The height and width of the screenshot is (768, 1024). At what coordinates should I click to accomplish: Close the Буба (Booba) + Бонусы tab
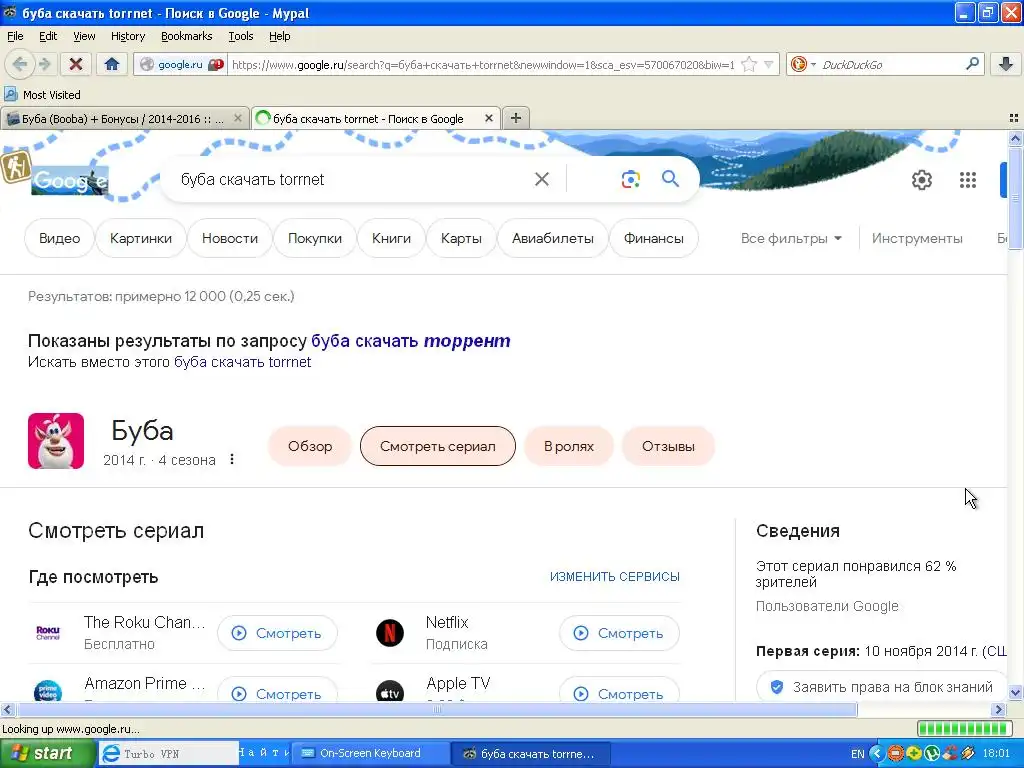pyautogui.click(x=238, y=118)
